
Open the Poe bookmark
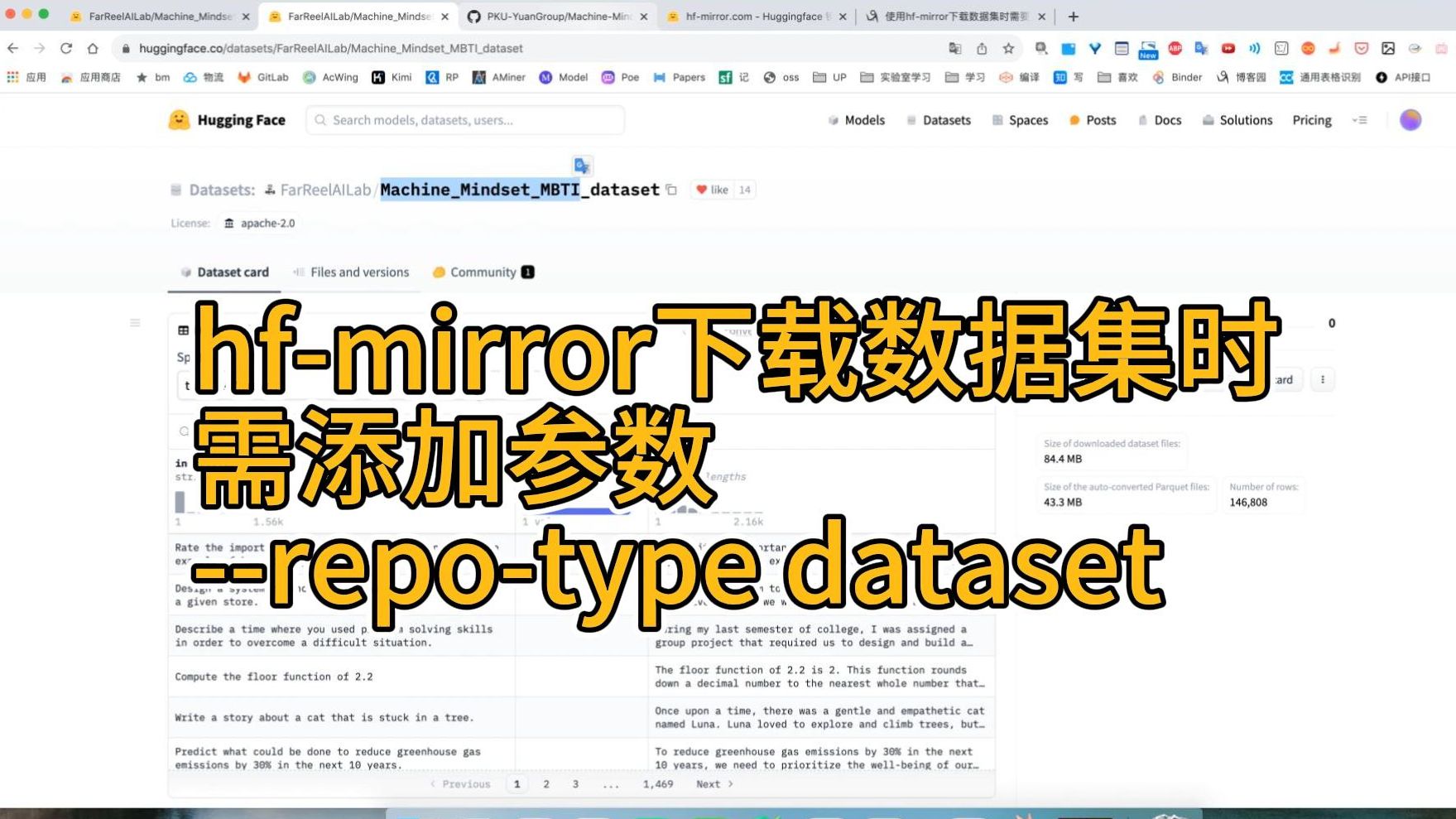click(621, 77)
